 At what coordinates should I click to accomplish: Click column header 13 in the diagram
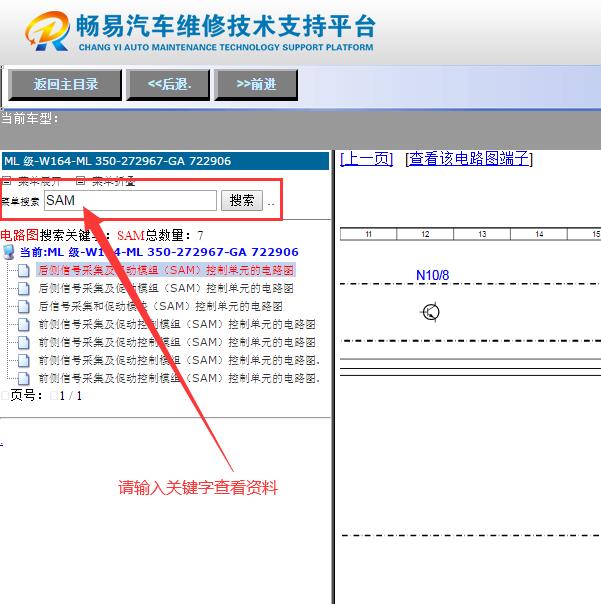tap(482, 234)
